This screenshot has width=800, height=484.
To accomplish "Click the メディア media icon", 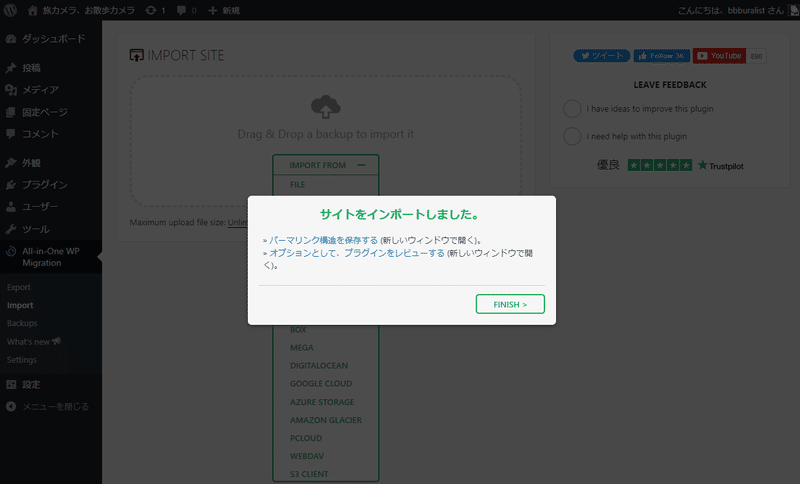I will coord(11,90).
